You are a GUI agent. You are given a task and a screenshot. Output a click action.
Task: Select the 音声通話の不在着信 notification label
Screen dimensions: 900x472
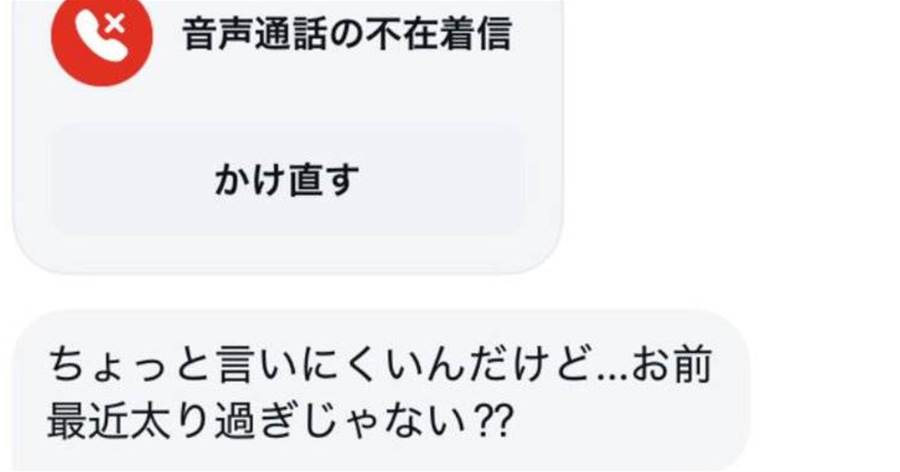click(x=347, y=34)
